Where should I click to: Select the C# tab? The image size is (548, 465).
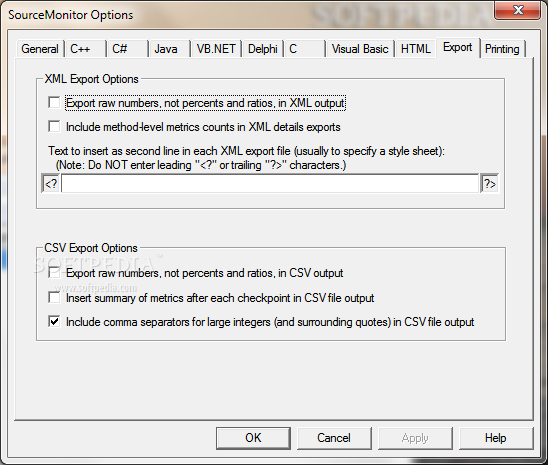[127, 49]
